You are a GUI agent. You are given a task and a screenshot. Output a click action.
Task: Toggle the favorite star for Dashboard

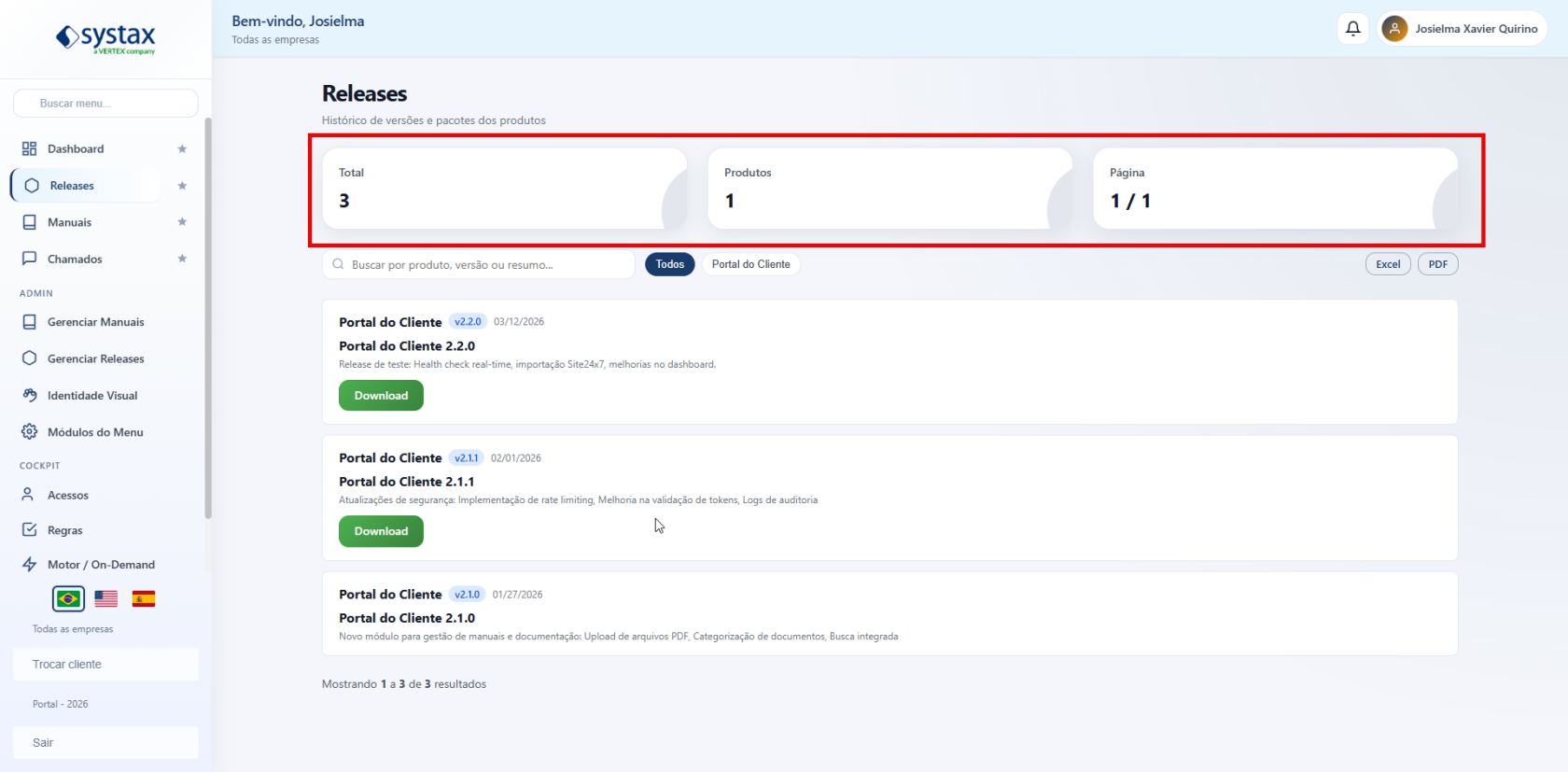tap(182, 149)
